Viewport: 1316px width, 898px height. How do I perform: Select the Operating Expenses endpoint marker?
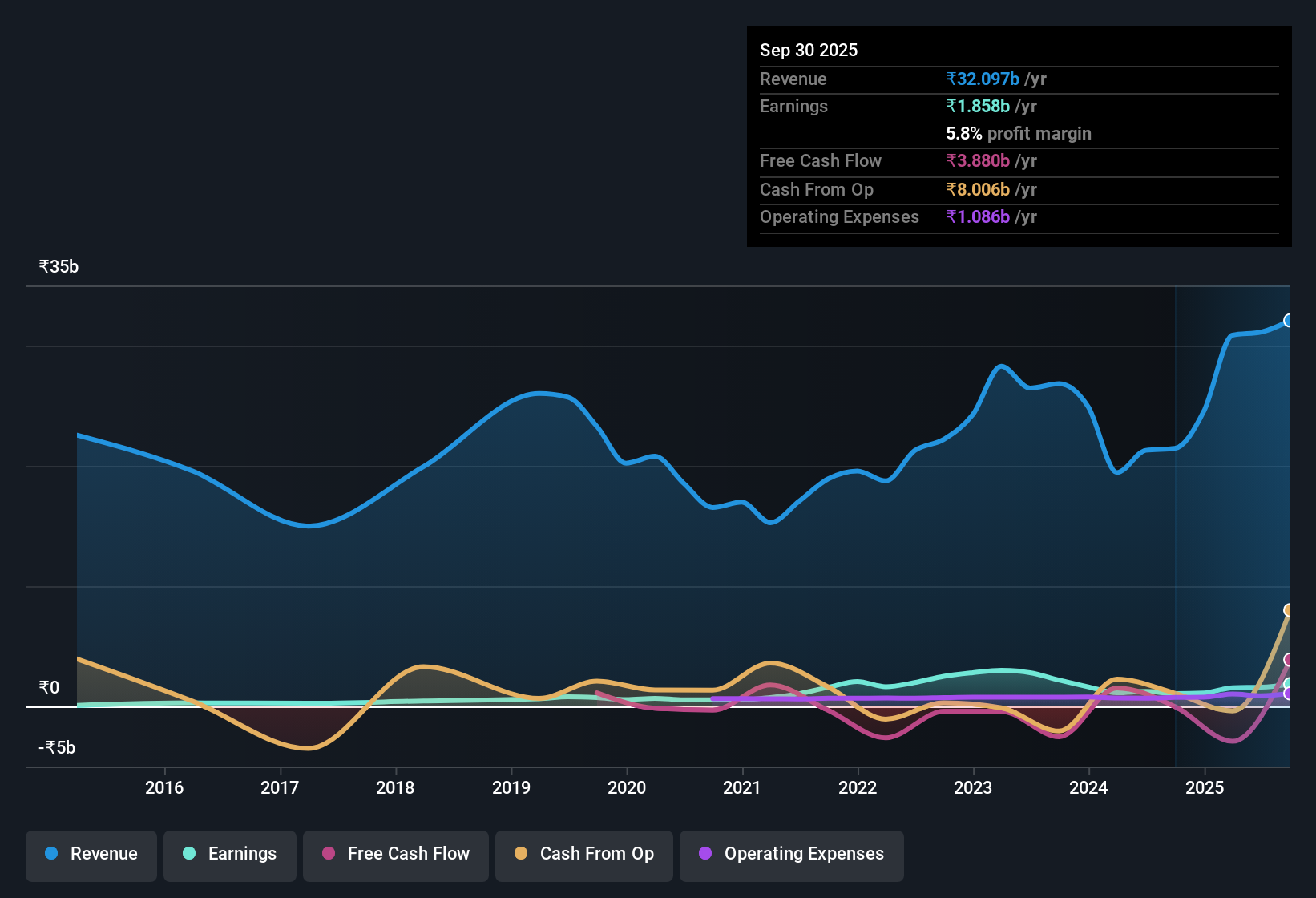pos(1288,694)
